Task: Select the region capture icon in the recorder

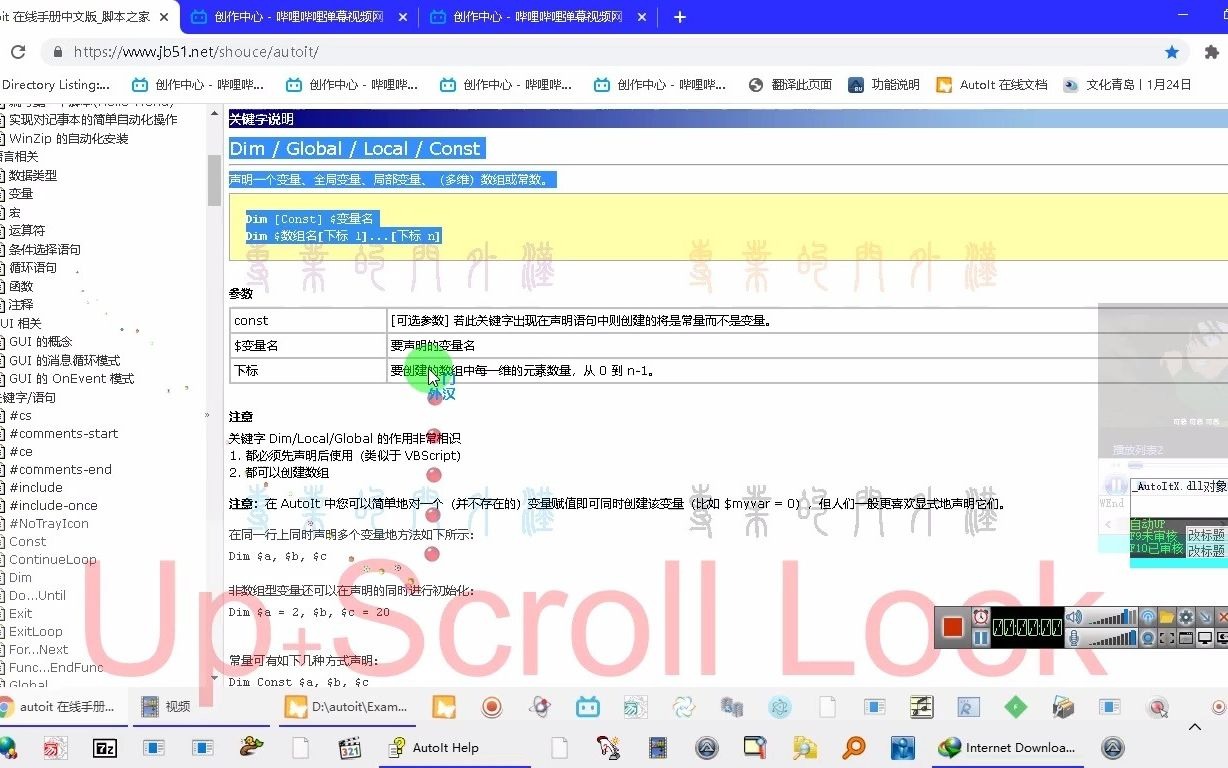Action: (1168, 637)
